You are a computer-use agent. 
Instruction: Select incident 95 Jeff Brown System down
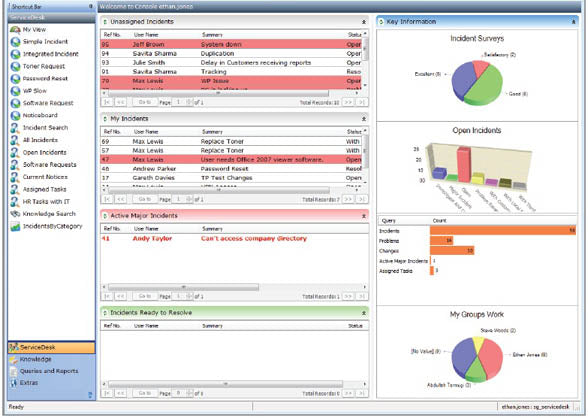[231, 44]
